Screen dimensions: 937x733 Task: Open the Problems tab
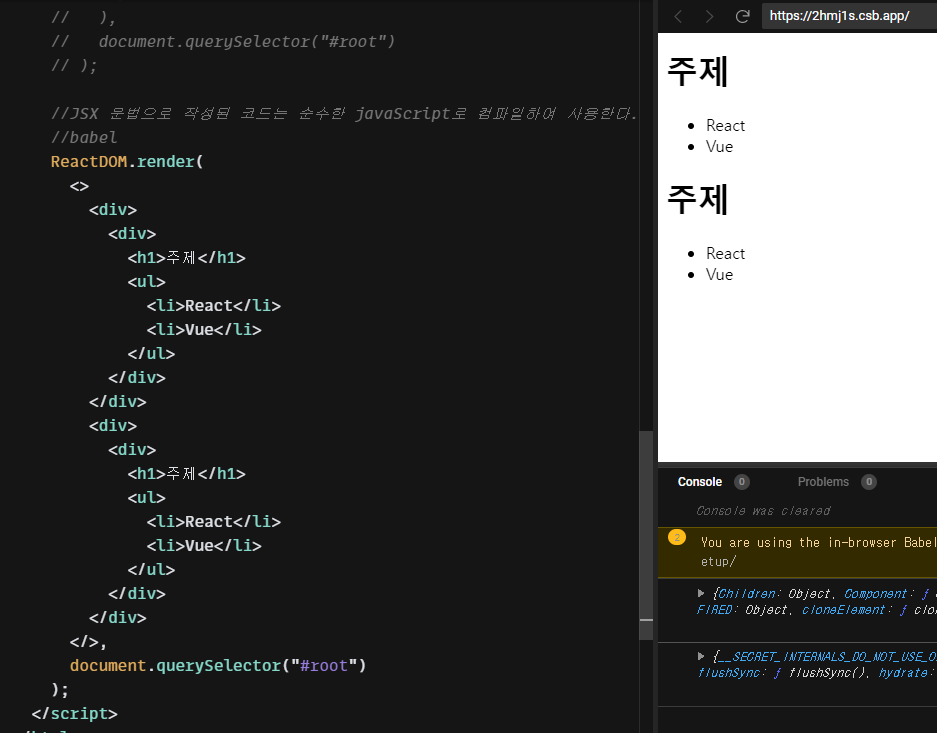tap(823, 482)
